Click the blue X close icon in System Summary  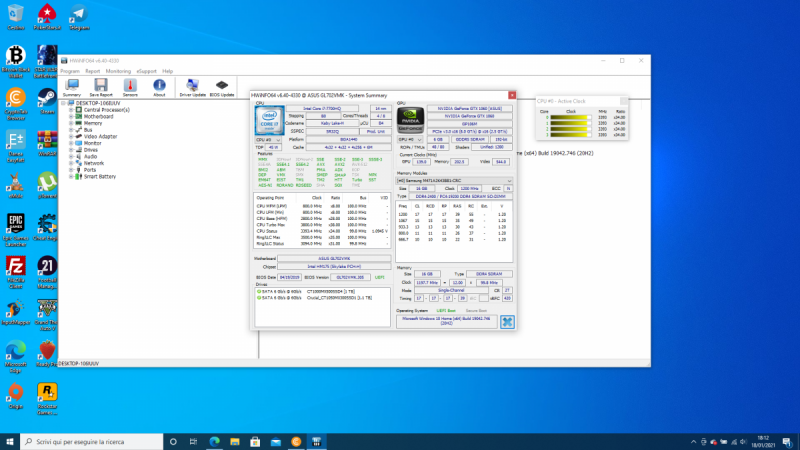[x=507, y=322]
